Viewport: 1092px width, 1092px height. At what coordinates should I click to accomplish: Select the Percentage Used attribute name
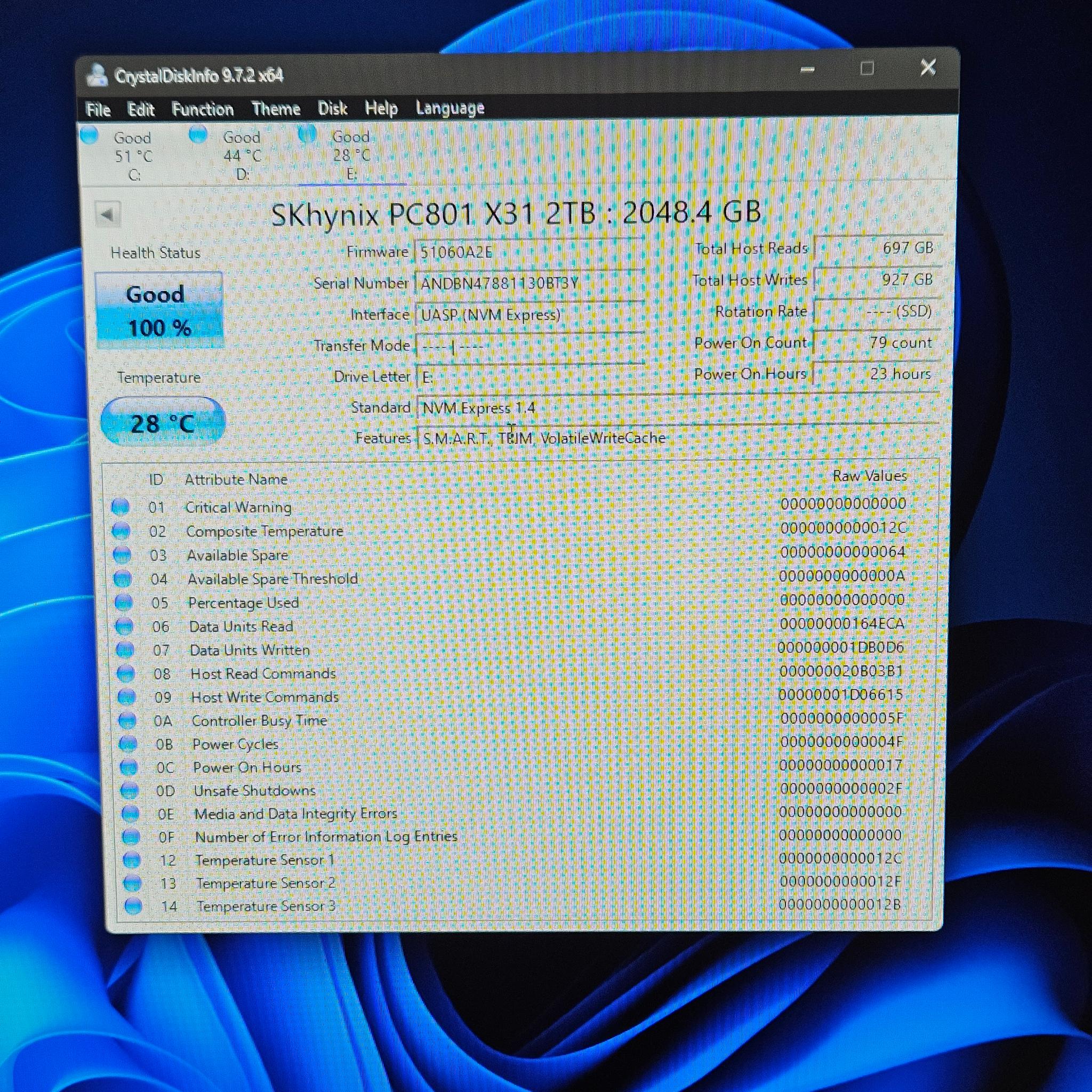[x=244, y=603]
